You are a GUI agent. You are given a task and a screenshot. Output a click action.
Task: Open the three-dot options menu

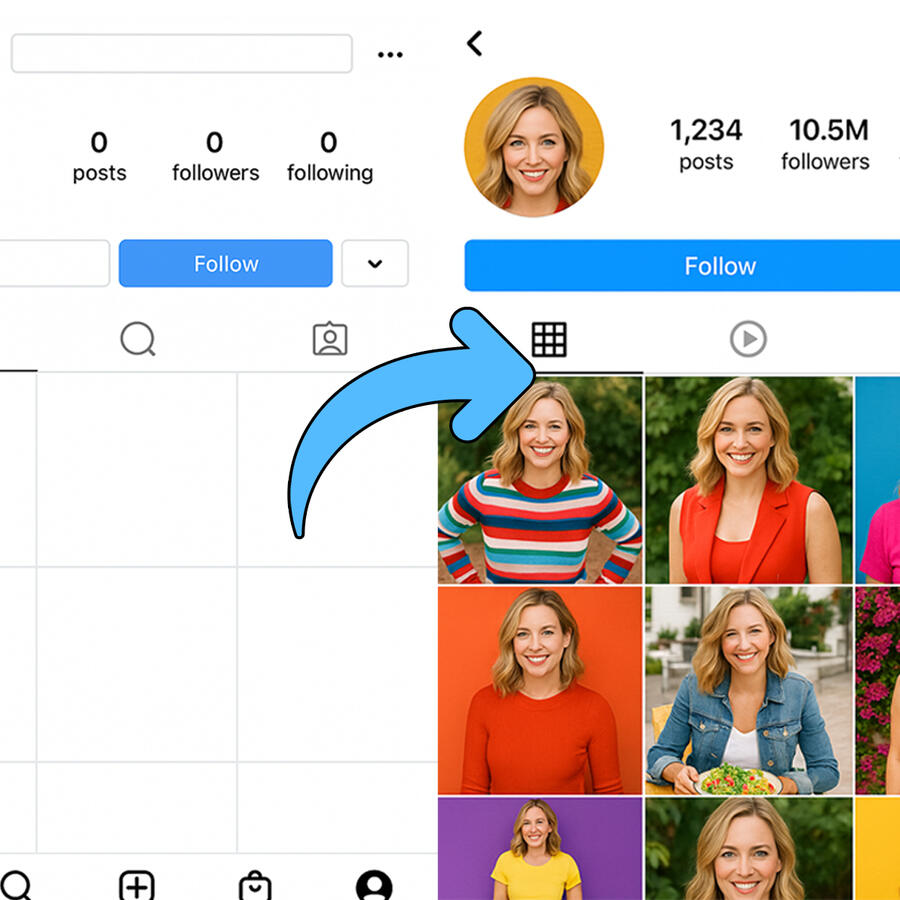[x=390, y=55]
